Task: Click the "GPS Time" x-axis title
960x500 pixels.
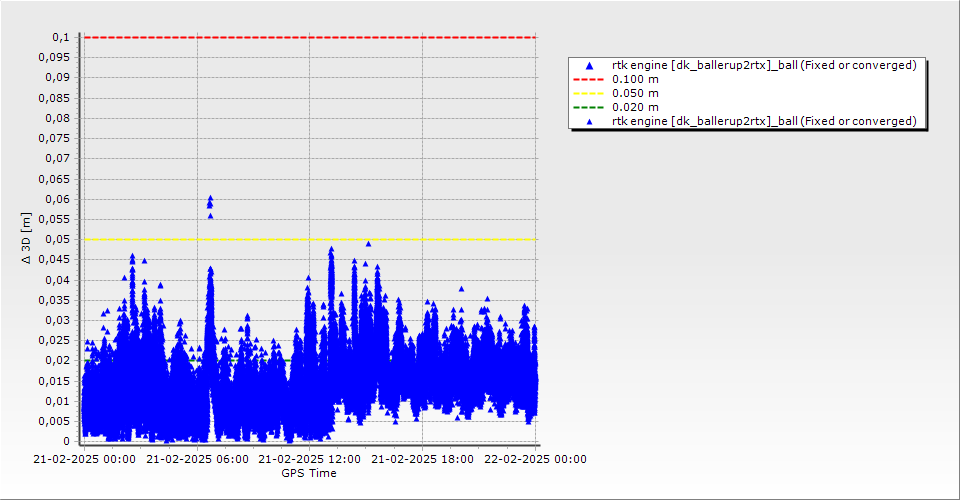Action: pyautogui.click(x=309, y=473)
